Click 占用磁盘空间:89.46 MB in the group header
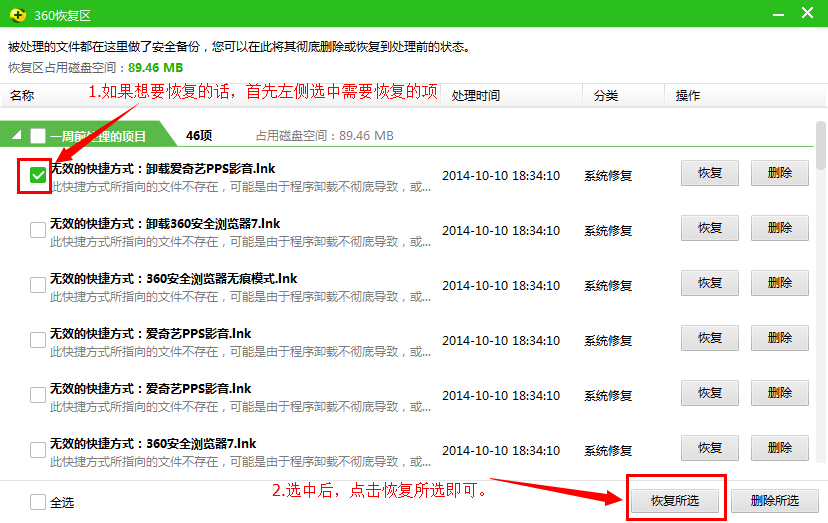Image resolution: width=828 pixels, height=523 pixels. pos(325,136)
